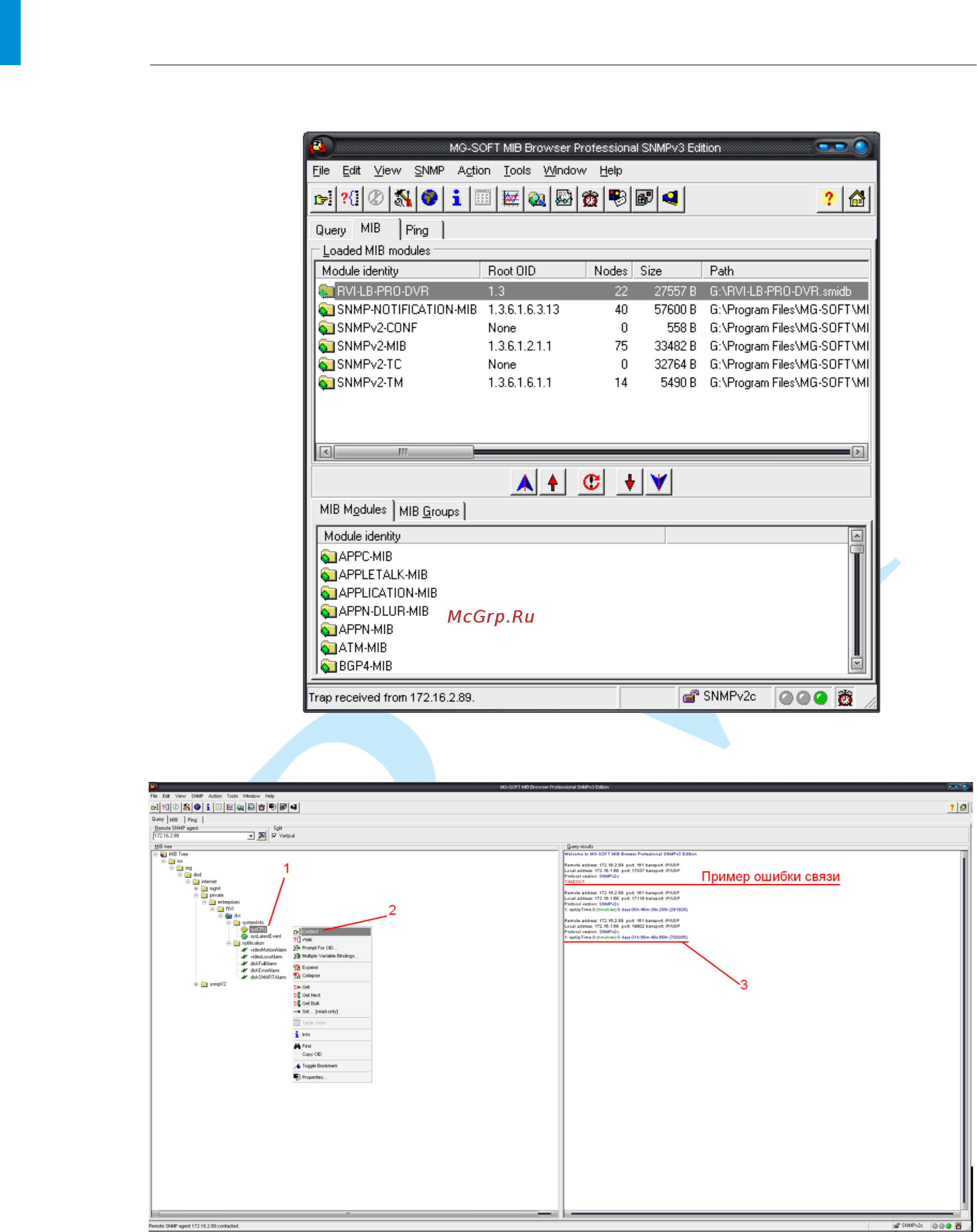The width and height of the screenshot is (977, 1232).
Task: Click the sysLatestEvent green node icon in the MIB tree
Action: [x=244, y=937]
